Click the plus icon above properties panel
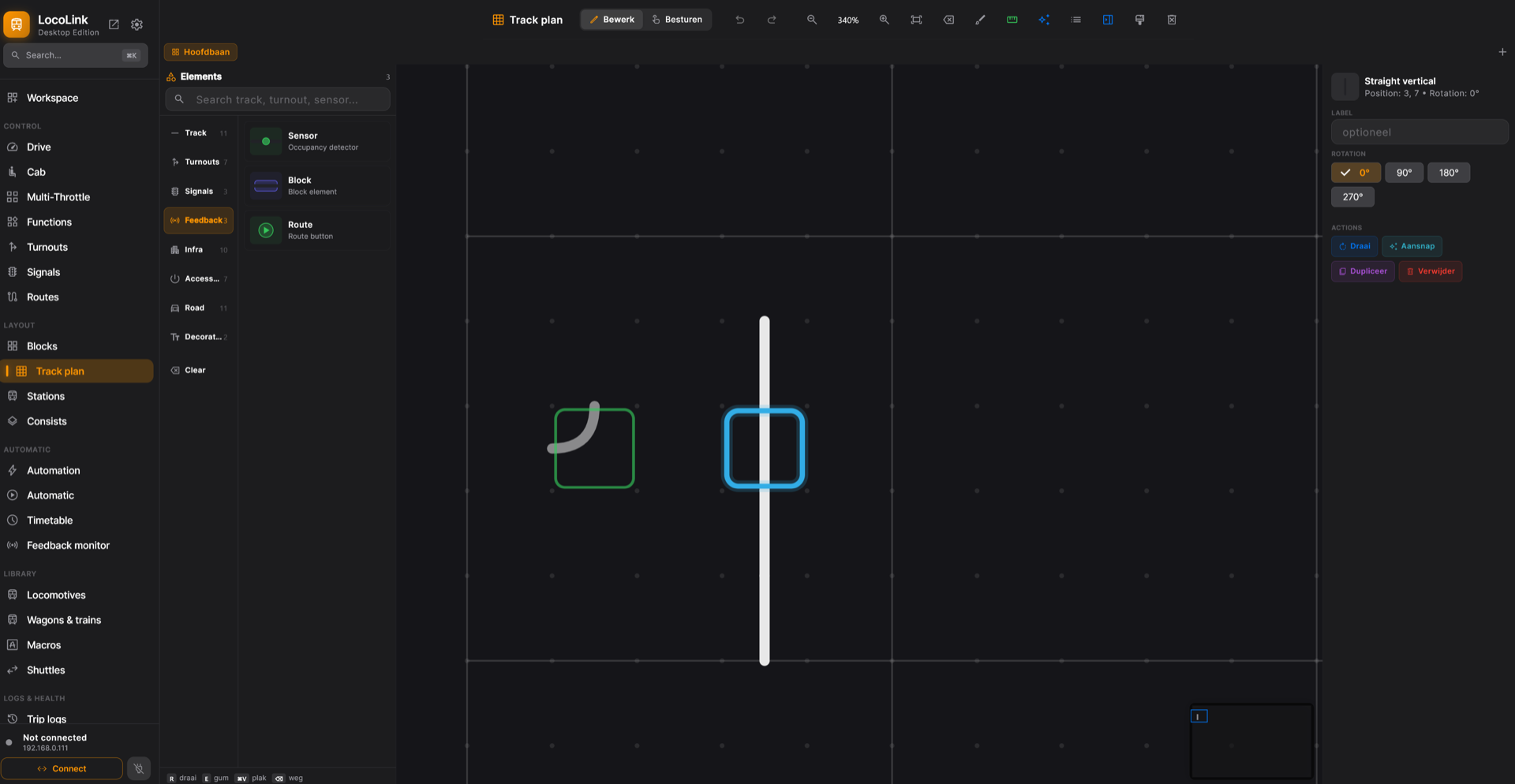 tap(1502, 52)
